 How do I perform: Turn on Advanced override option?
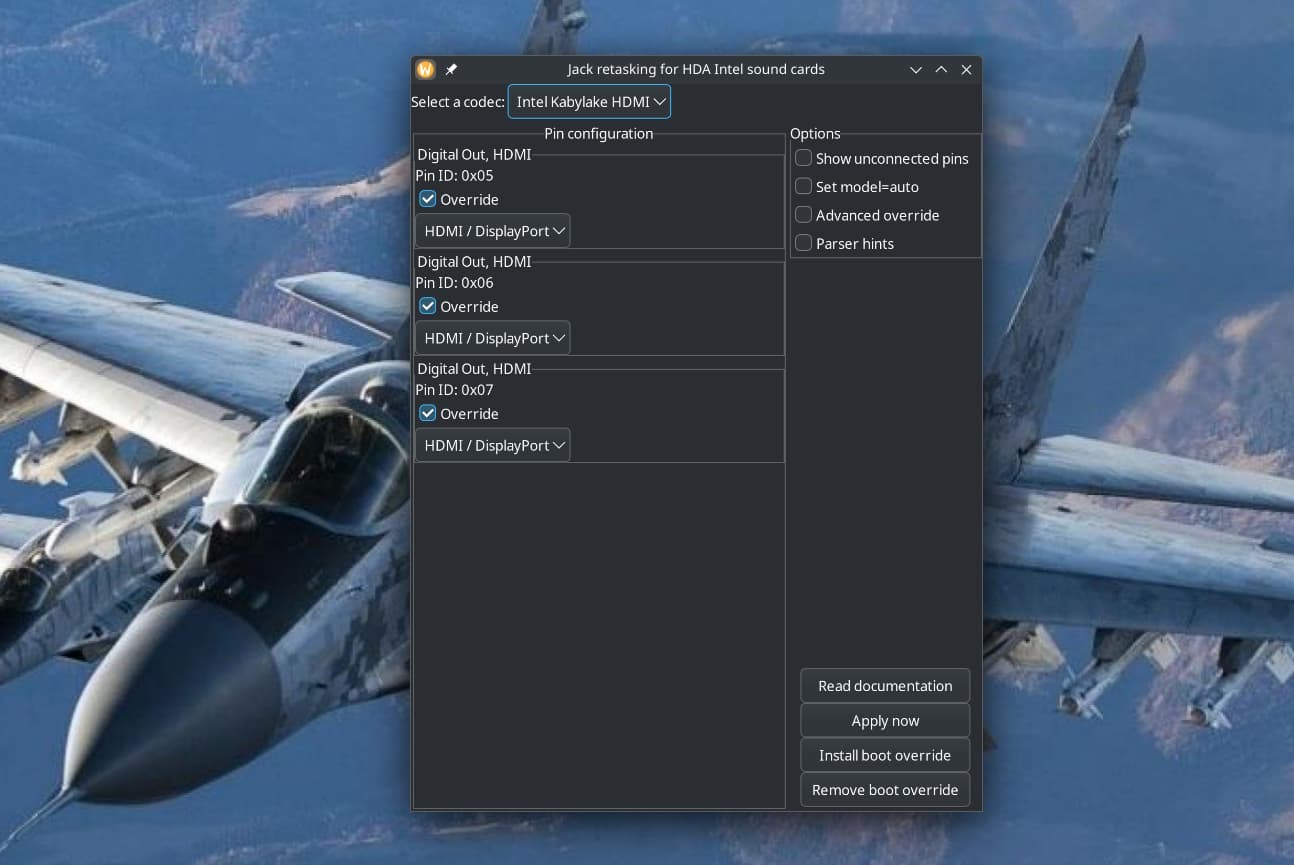(804, 215)
